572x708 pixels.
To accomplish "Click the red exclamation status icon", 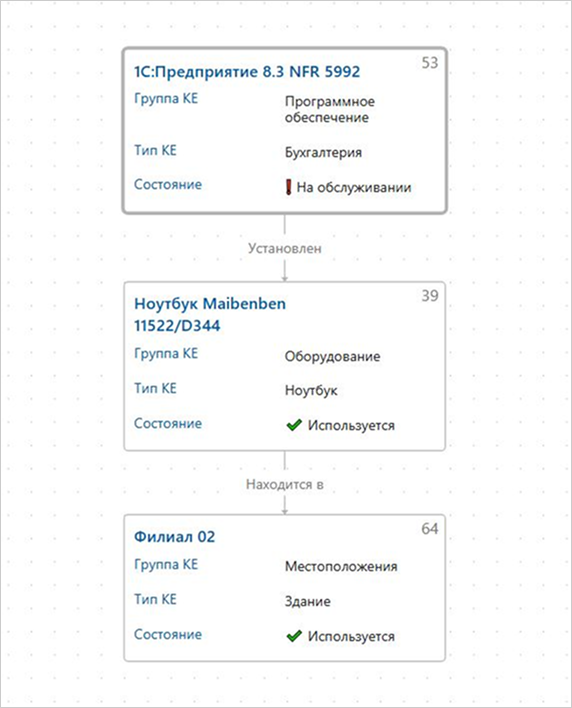I will 288,187.
